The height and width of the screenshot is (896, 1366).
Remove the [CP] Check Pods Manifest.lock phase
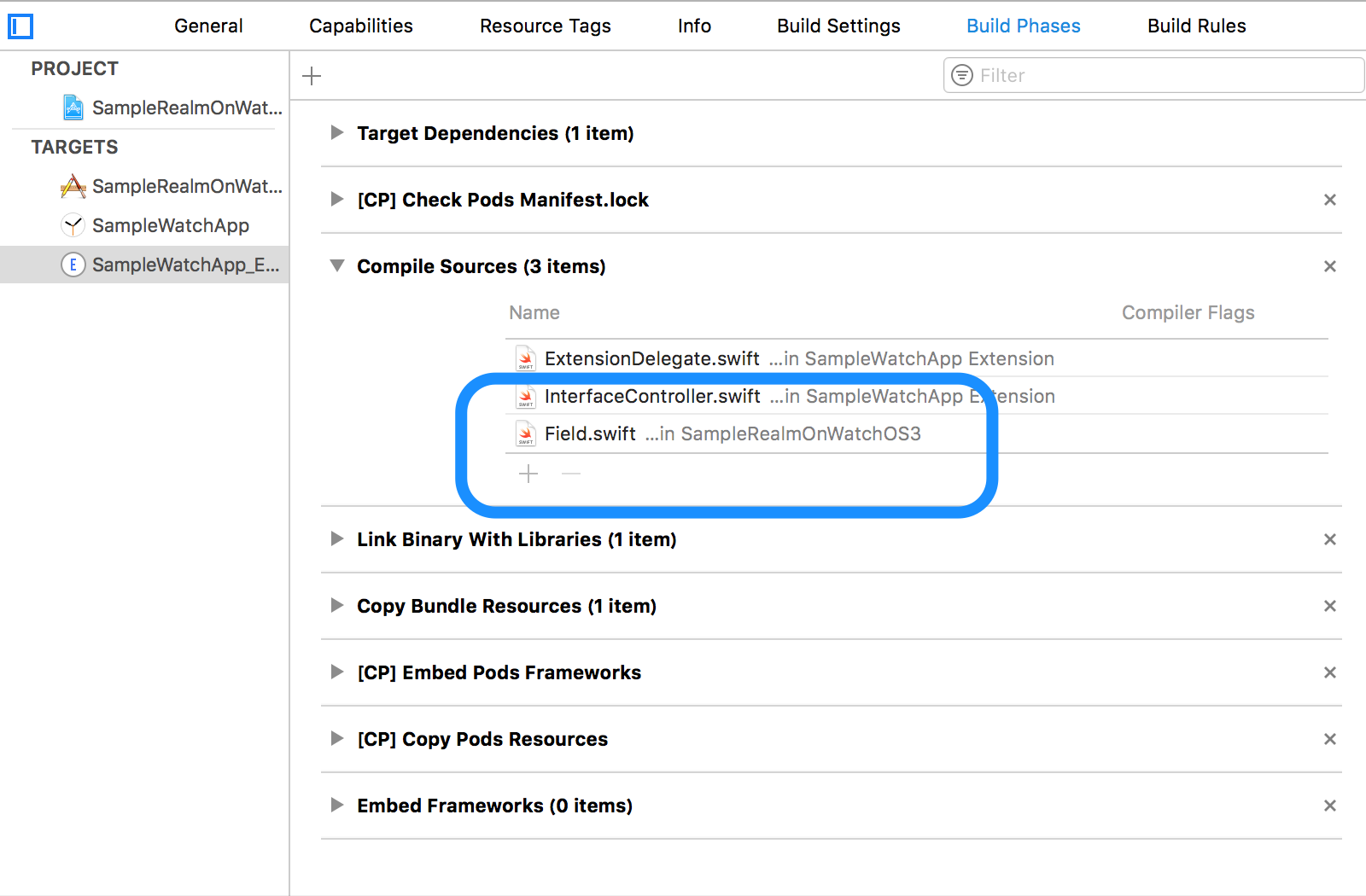pyautogui.click(x=1329, y=200)
